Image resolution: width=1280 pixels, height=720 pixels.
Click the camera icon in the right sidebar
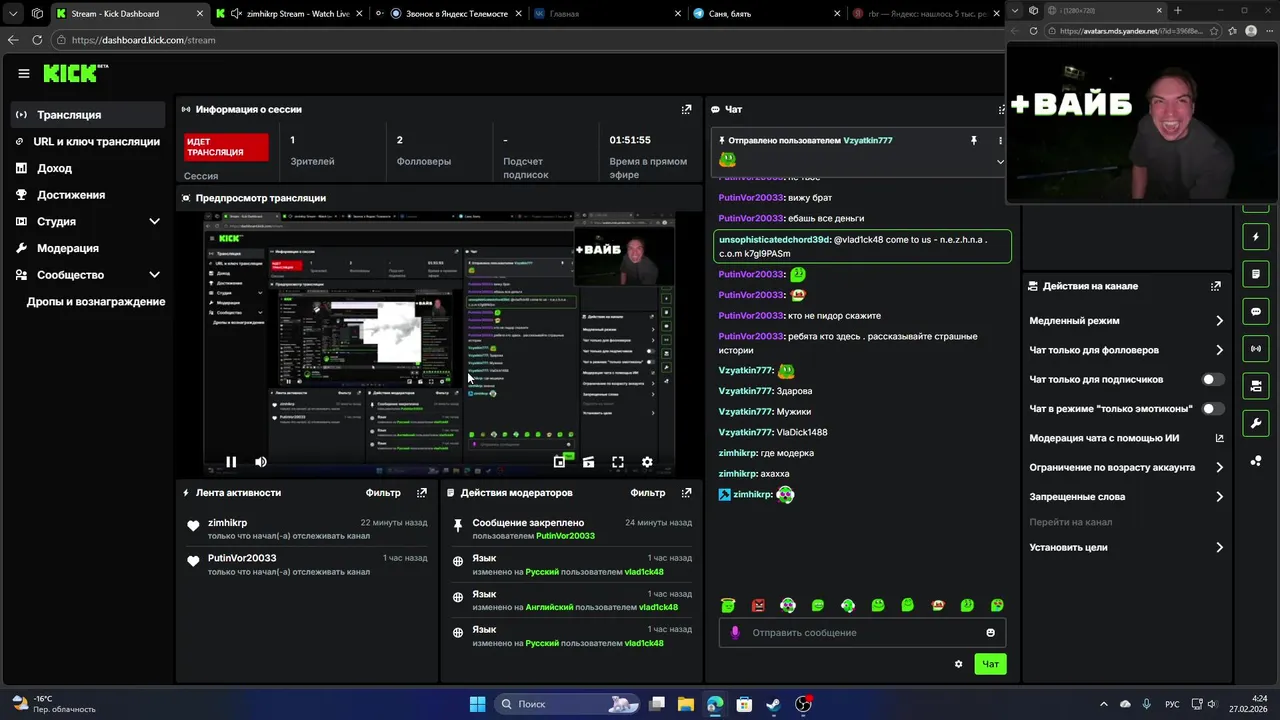pos(1256,385)
